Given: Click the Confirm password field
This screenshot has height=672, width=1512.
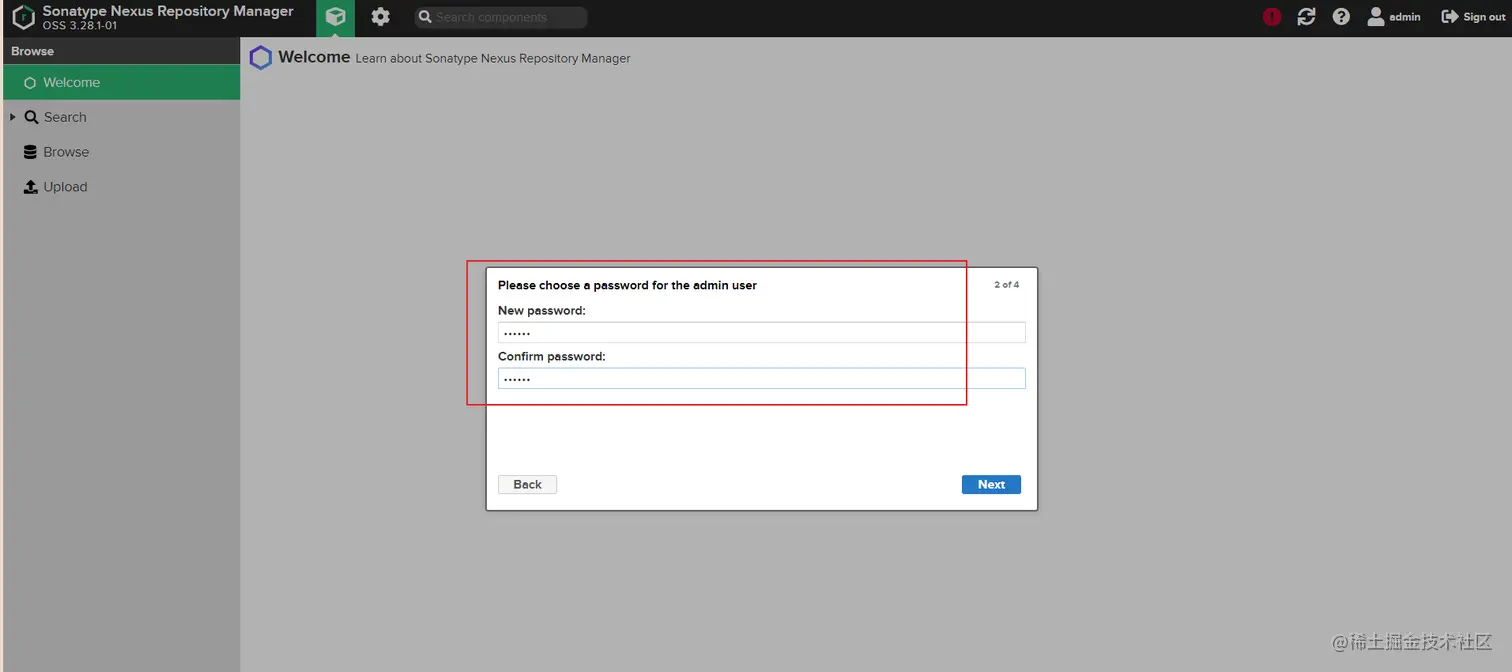Looking at the screenshot, I should pyautogui.click(x=761, y=378).
